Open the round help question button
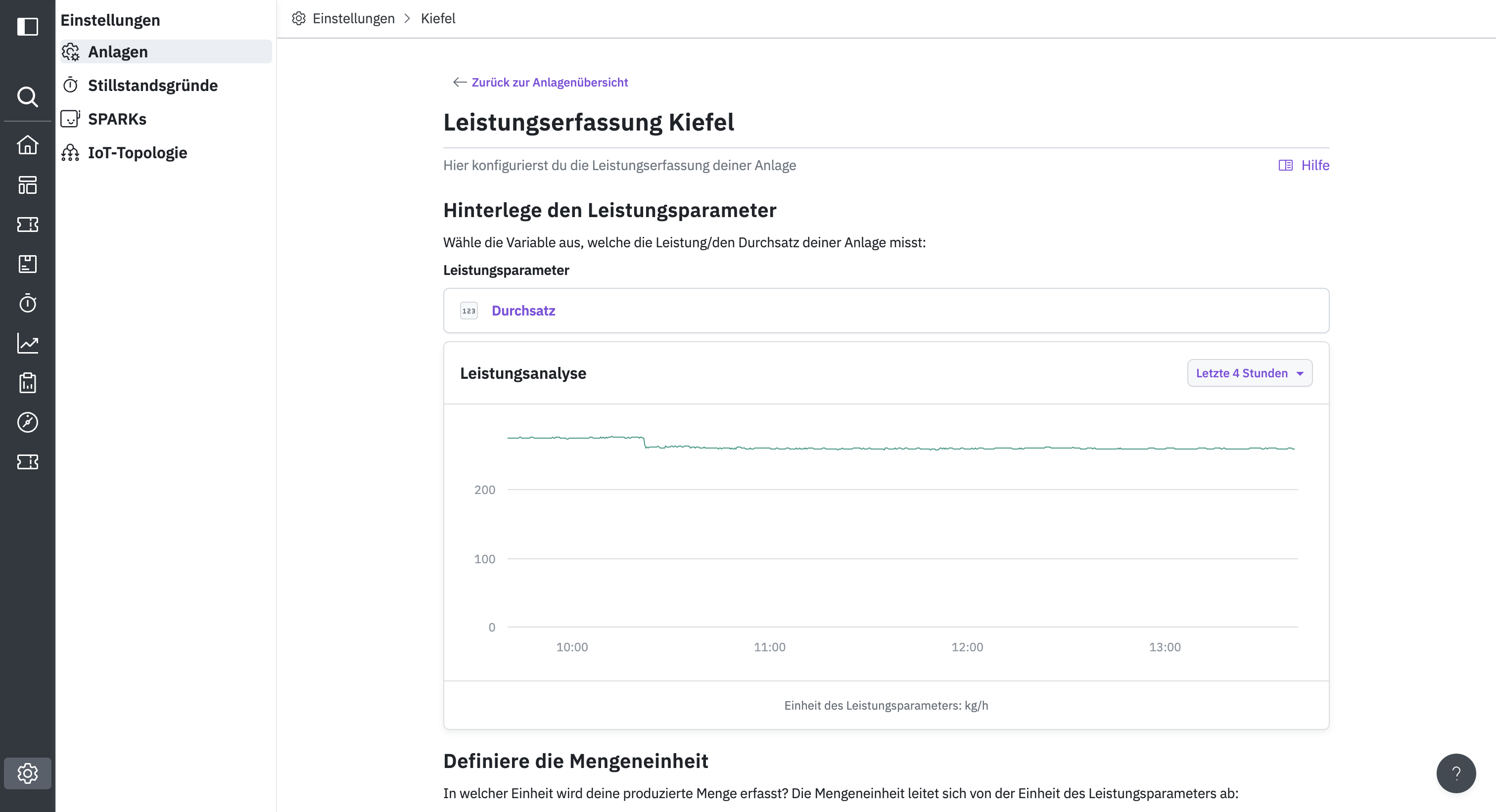1496x812 pixels. point(1455,773)
